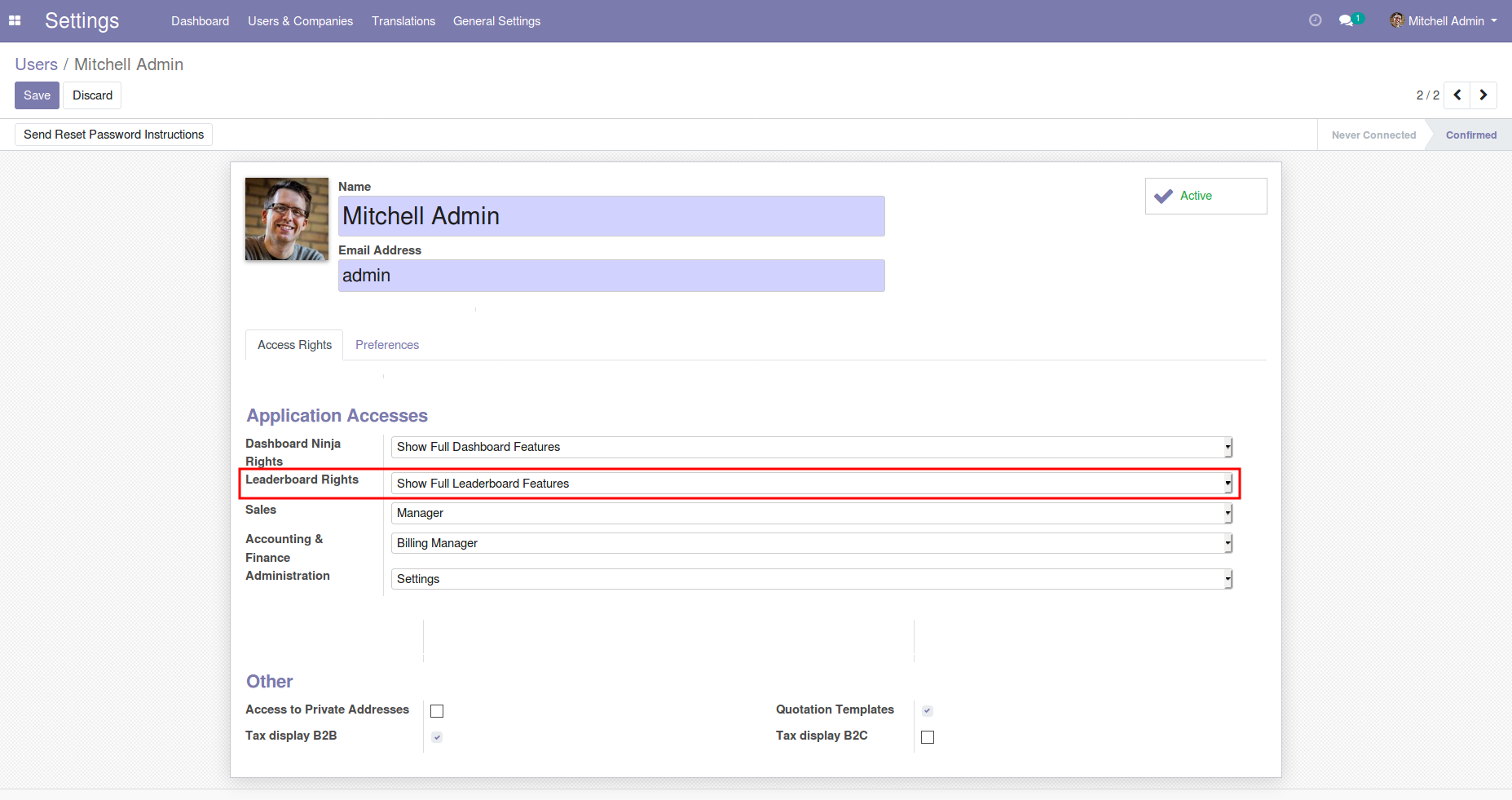Expand Dashboard Ninja Rights dropdown
Screen dimensions: 1512x800
pos(811,447)
